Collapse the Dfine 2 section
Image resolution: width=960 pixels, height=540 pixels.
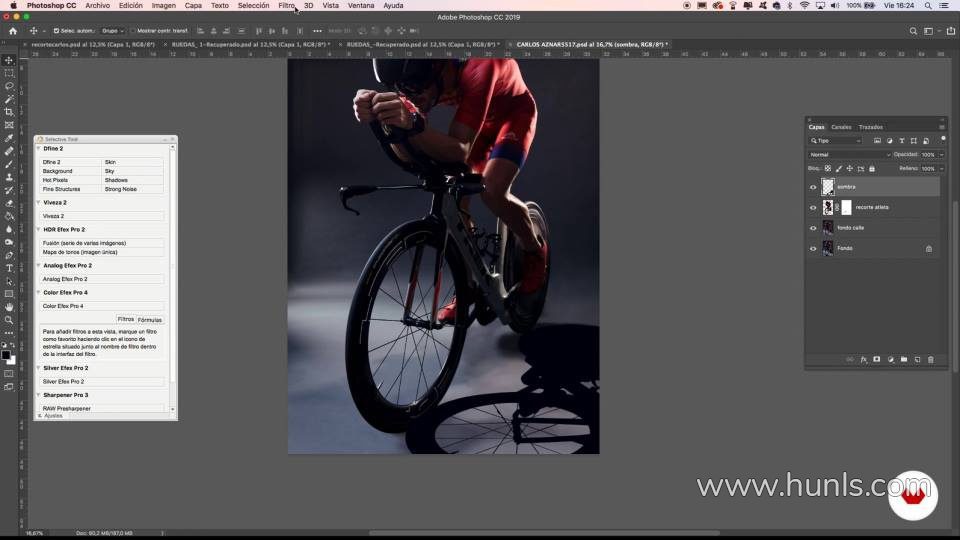pyautogui.click(x=39, y=149)
